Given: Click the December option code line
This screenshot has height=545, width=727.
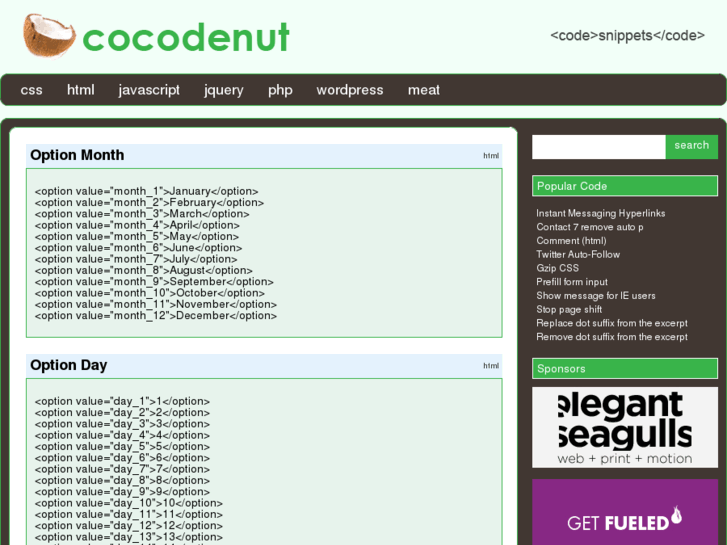Looking at the screenshot, I should click(x=156, y=316).
